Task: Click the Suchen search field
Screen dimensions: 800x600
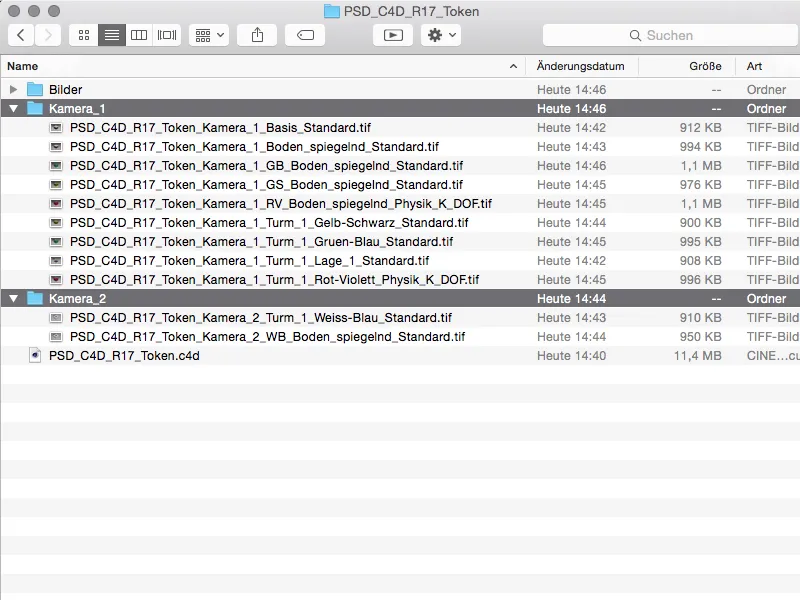Action: (x=670, y=35)
